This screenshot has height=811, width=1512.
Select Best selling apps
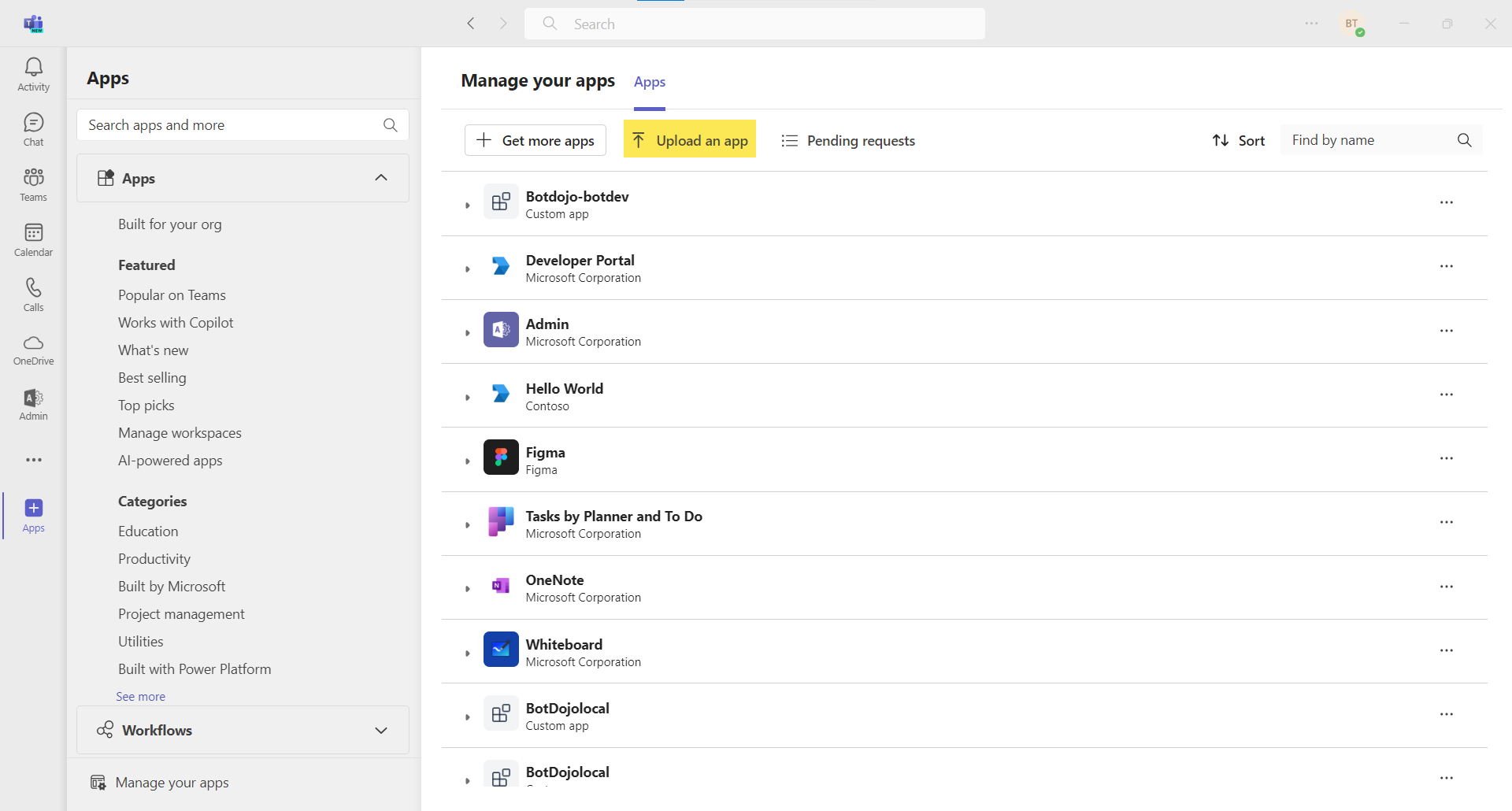pos(152,378)
